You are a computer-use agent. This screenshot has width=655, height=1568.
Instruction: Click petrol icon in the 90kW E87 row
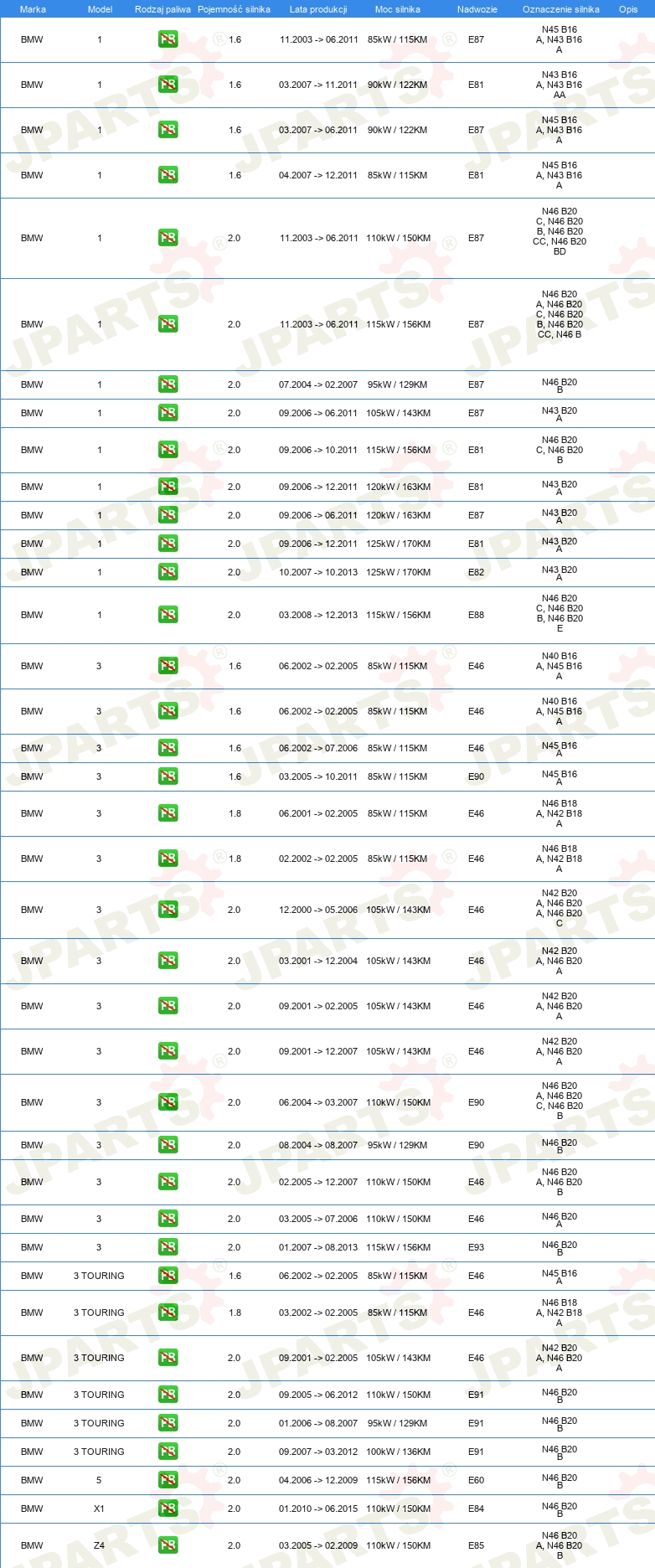168,130
